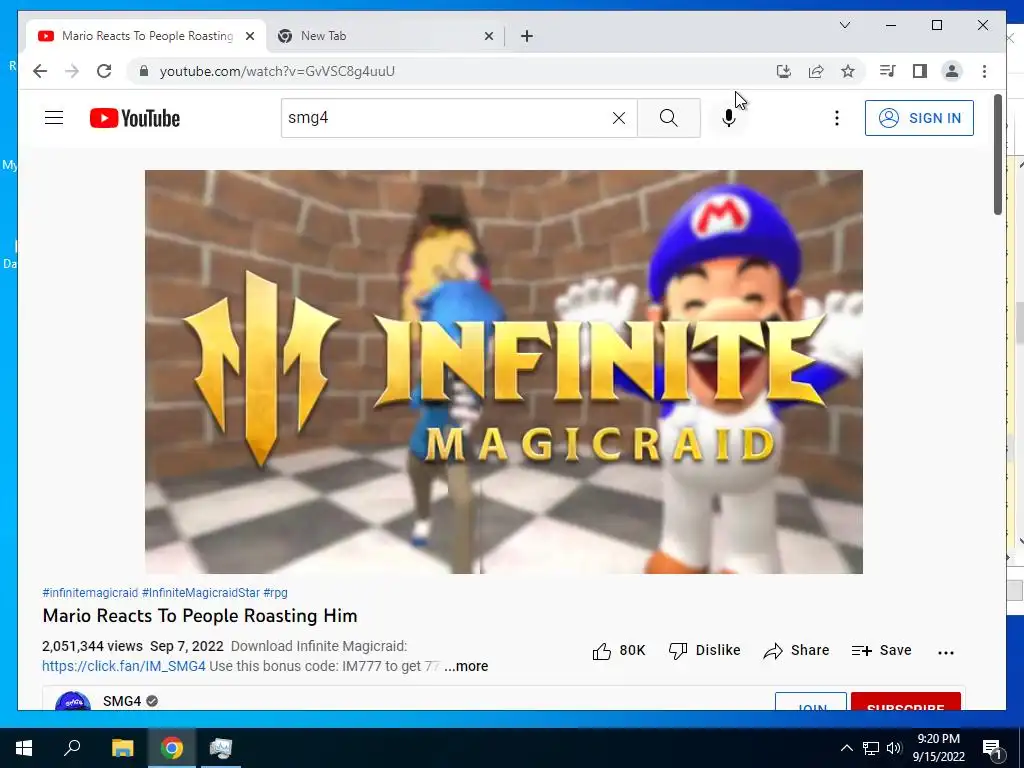Join the SMG4 channel membership
The image size is (1024, 768).
click(x=811, y=701)
